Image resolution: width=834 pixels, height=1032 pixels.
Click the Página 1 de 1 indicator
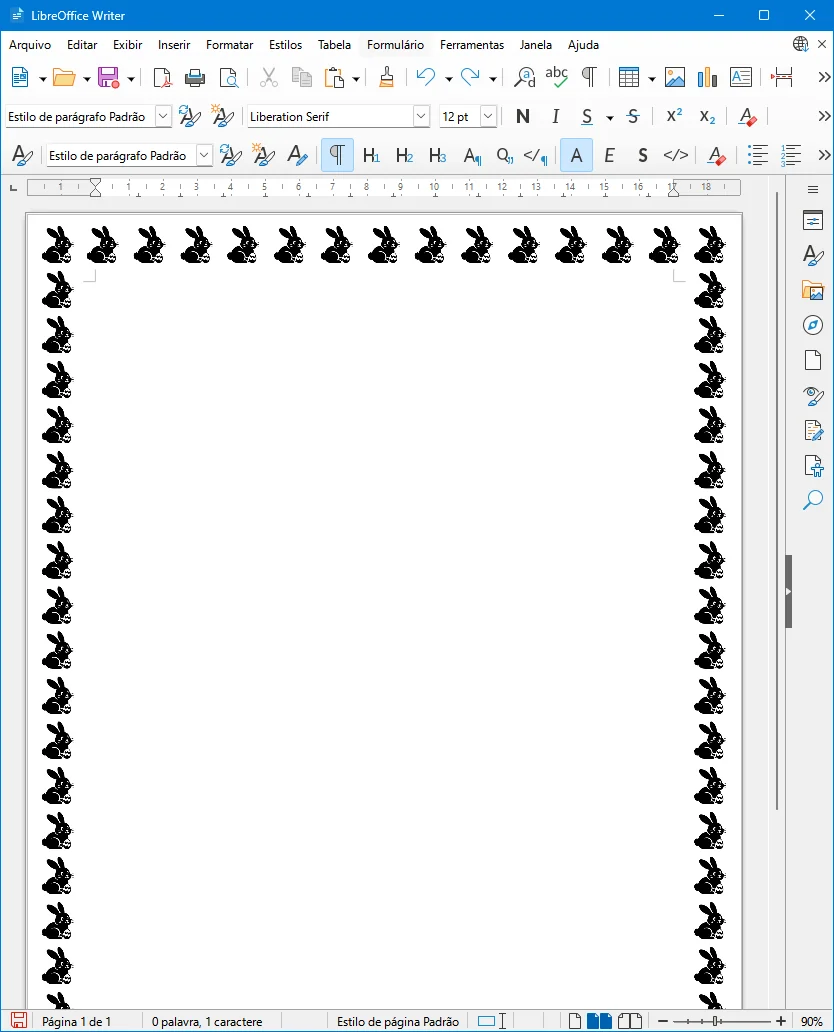click(x=76, y=1022)
